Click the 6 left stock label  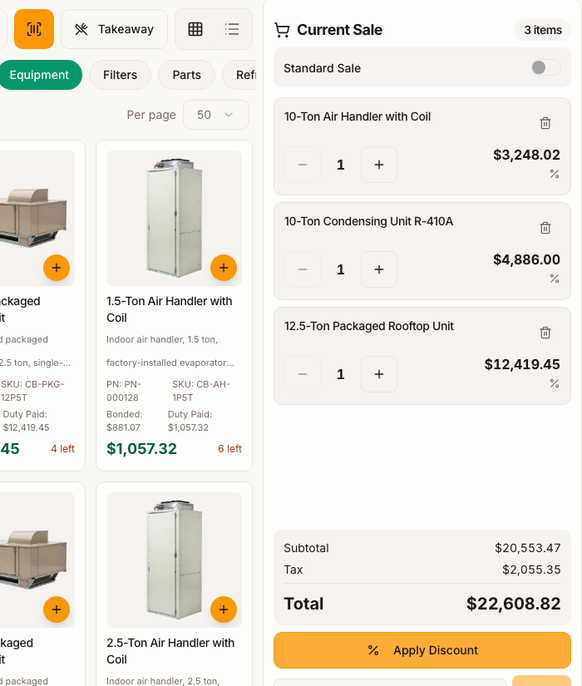point(230,448)
